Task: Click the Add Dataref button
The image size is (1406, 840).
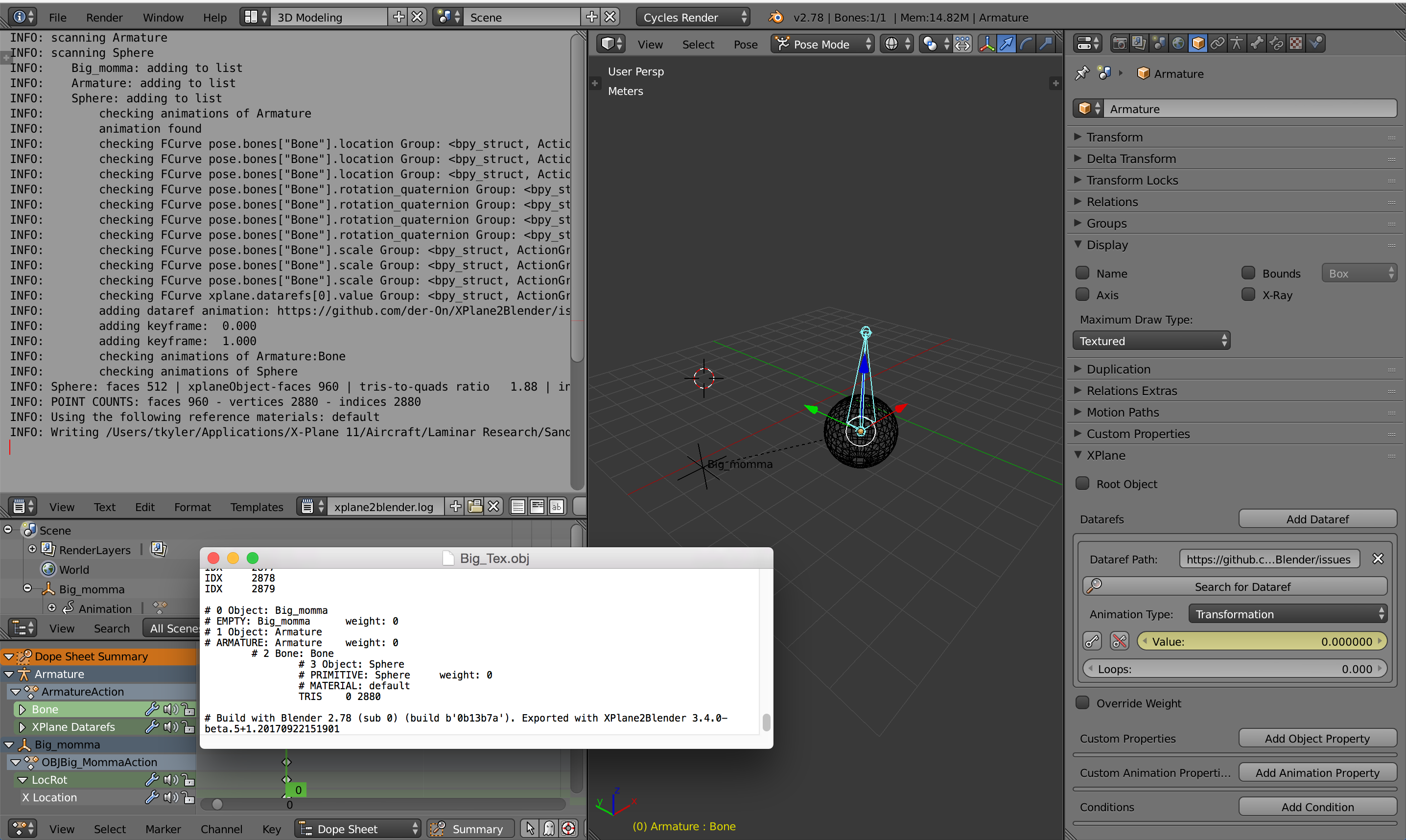Action: click(x=1318, y=518)
